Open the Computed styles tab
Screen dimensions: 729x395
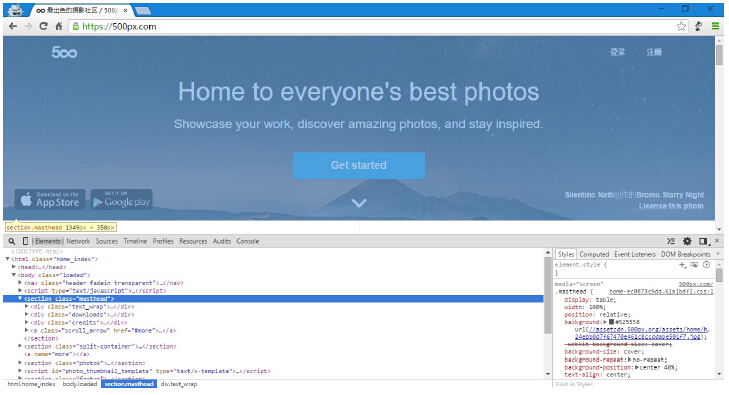594,254
